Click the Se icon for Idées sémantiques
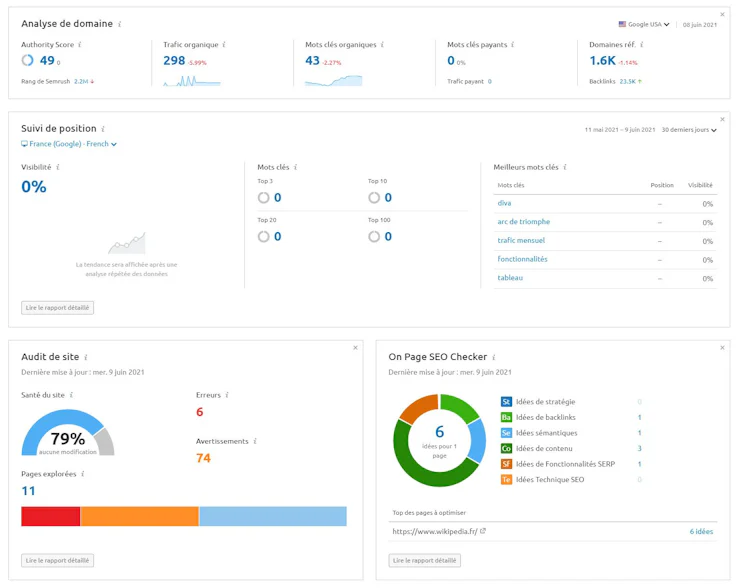This screenshot has height=588, width=736. [506, 433]
